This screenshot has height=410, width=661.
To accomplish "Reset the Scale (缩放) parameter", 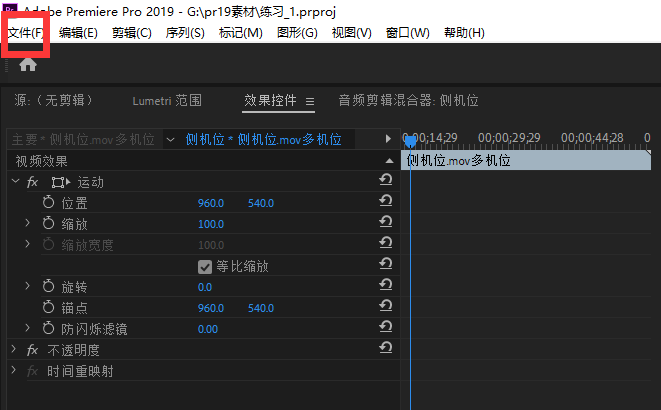I will click(385, 222).
